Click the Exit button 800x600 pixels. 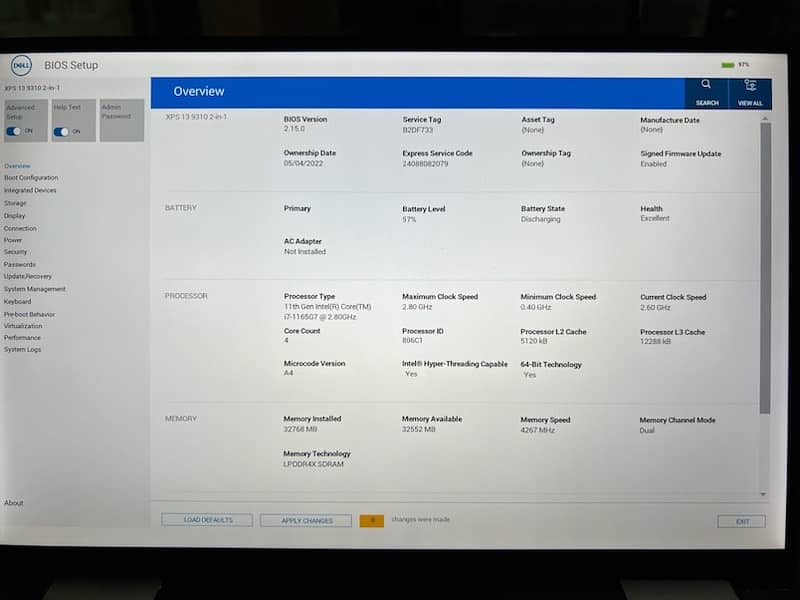point(741,521)
